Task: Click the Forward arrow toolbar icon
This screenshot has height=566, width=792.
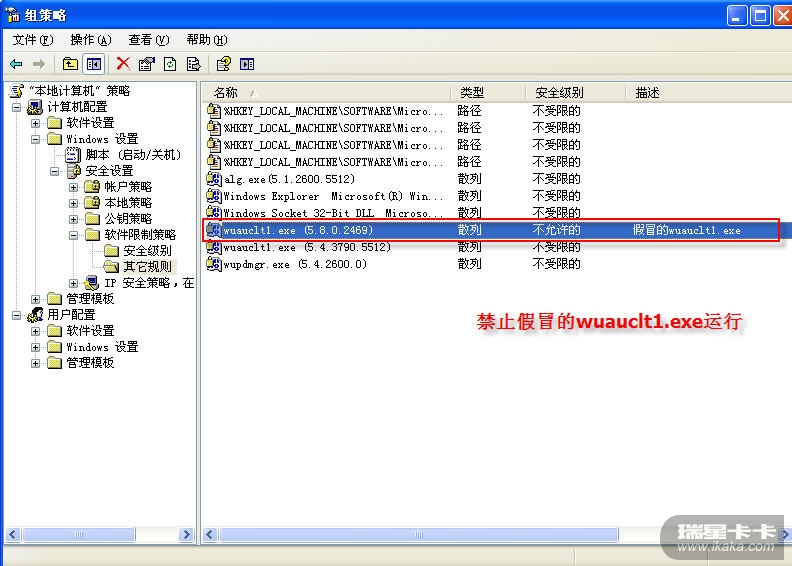Action: tap(39, 64)
